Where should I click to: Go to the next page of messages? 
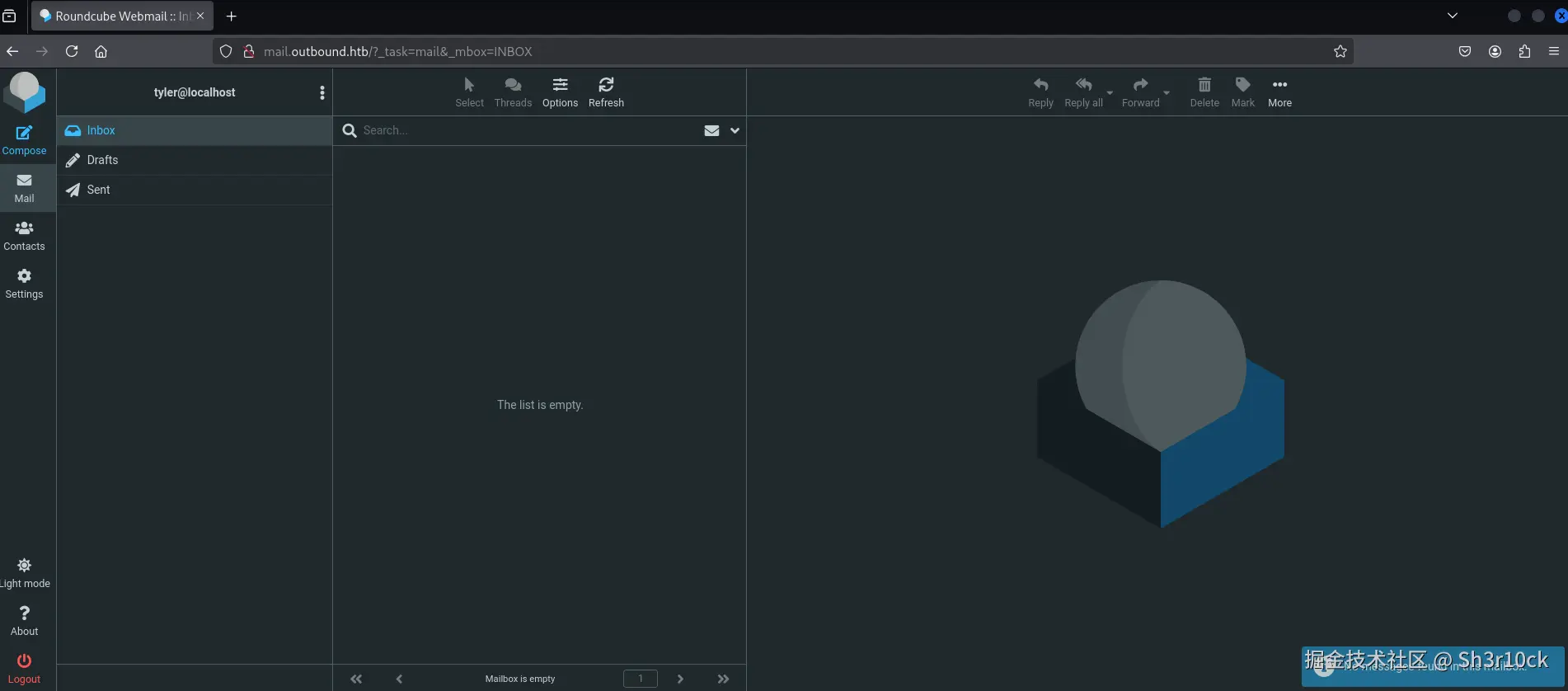click(680, 679)
